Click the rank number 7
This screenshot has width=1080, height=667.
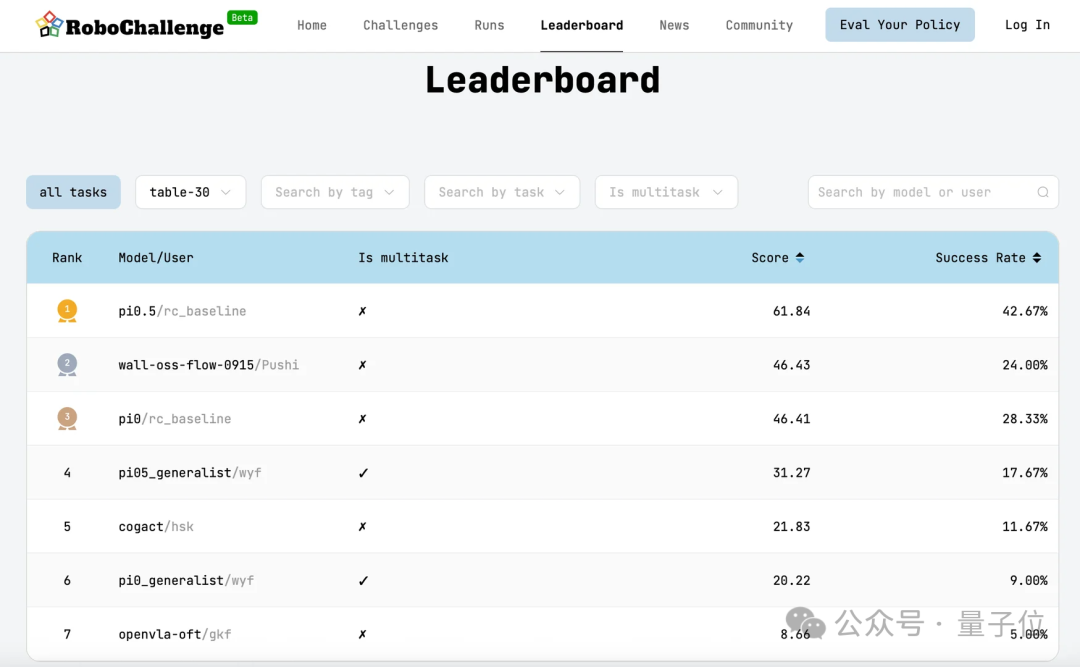click(67, 634)
